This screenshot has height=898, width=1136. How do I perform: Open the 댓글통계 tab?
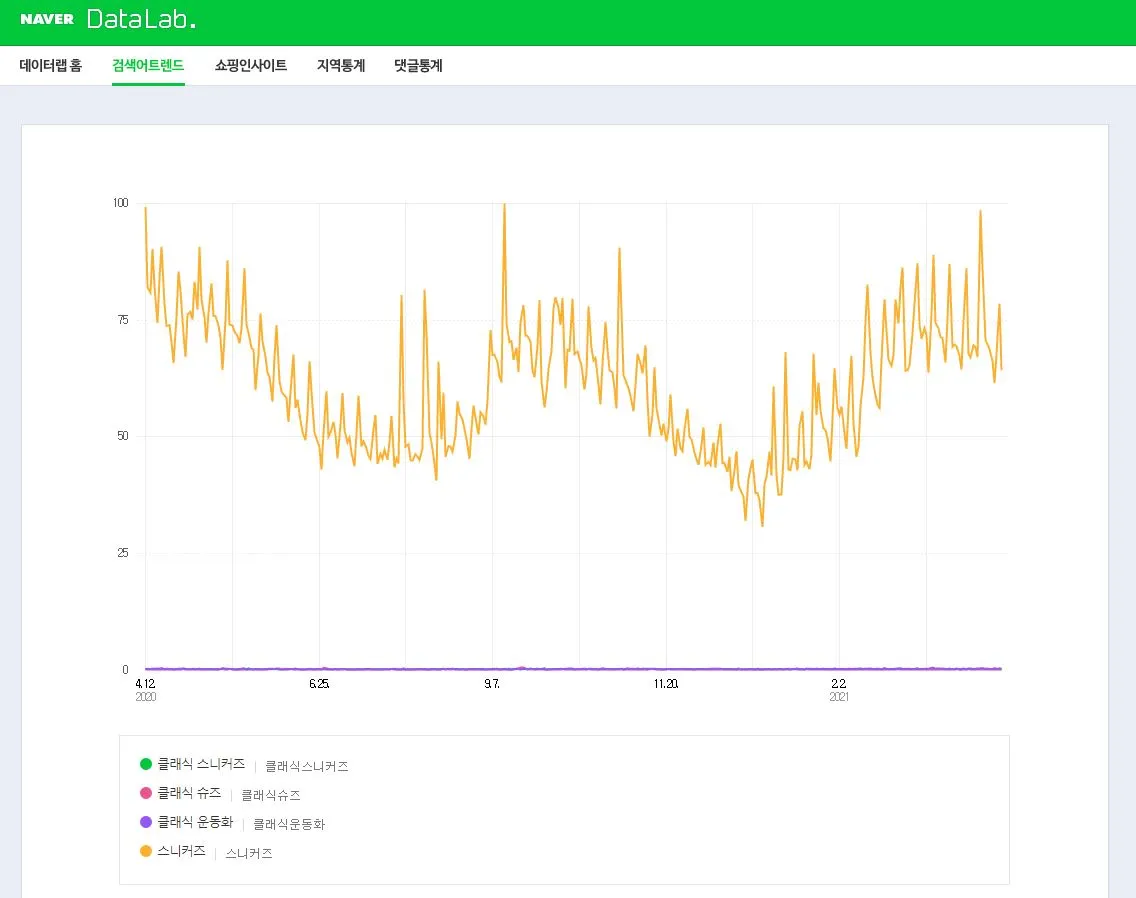[418, 65]
